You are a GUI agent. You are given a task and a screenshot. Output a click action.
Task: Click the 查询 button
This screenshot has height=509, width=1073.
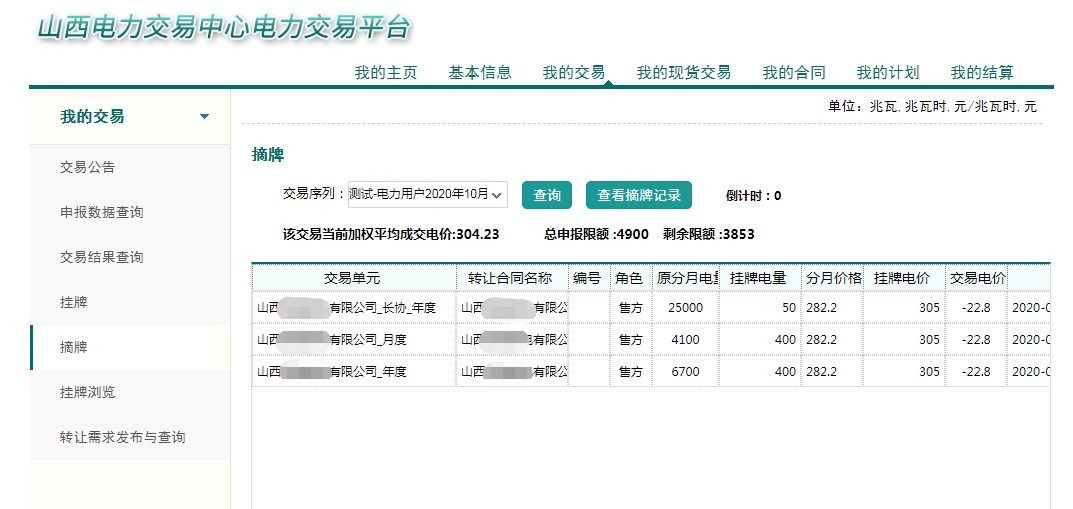(547, 195)
